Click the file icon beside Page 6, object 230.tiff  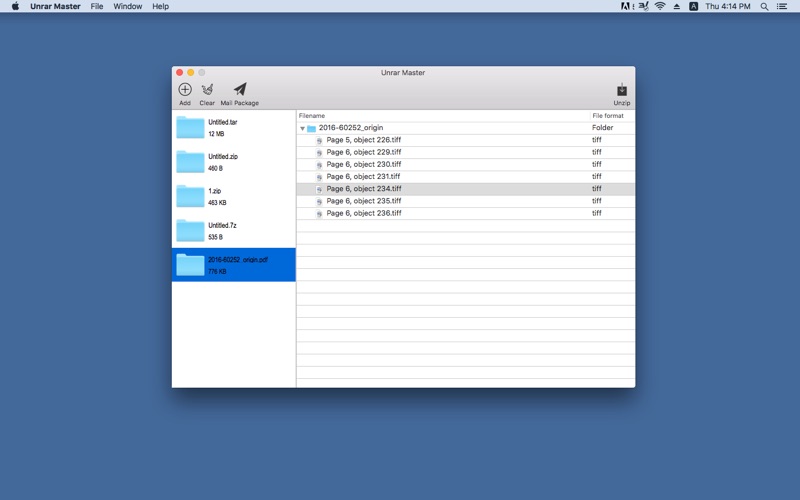click(x=319, y=165)
